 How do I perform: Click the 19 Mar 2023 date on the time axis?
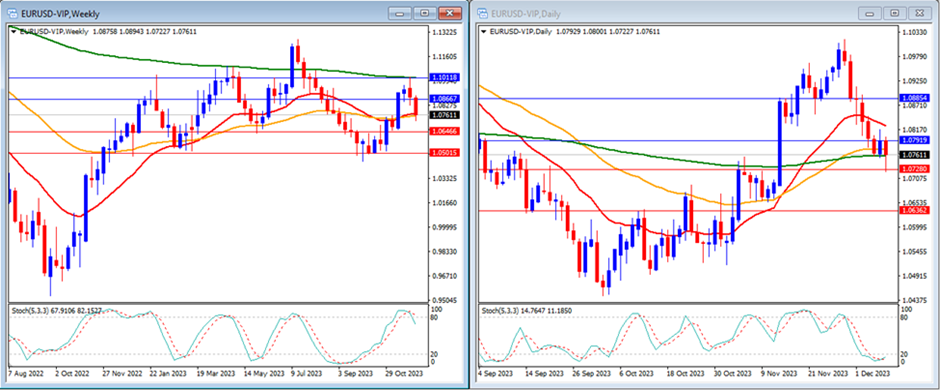click(x=216, y=373)
